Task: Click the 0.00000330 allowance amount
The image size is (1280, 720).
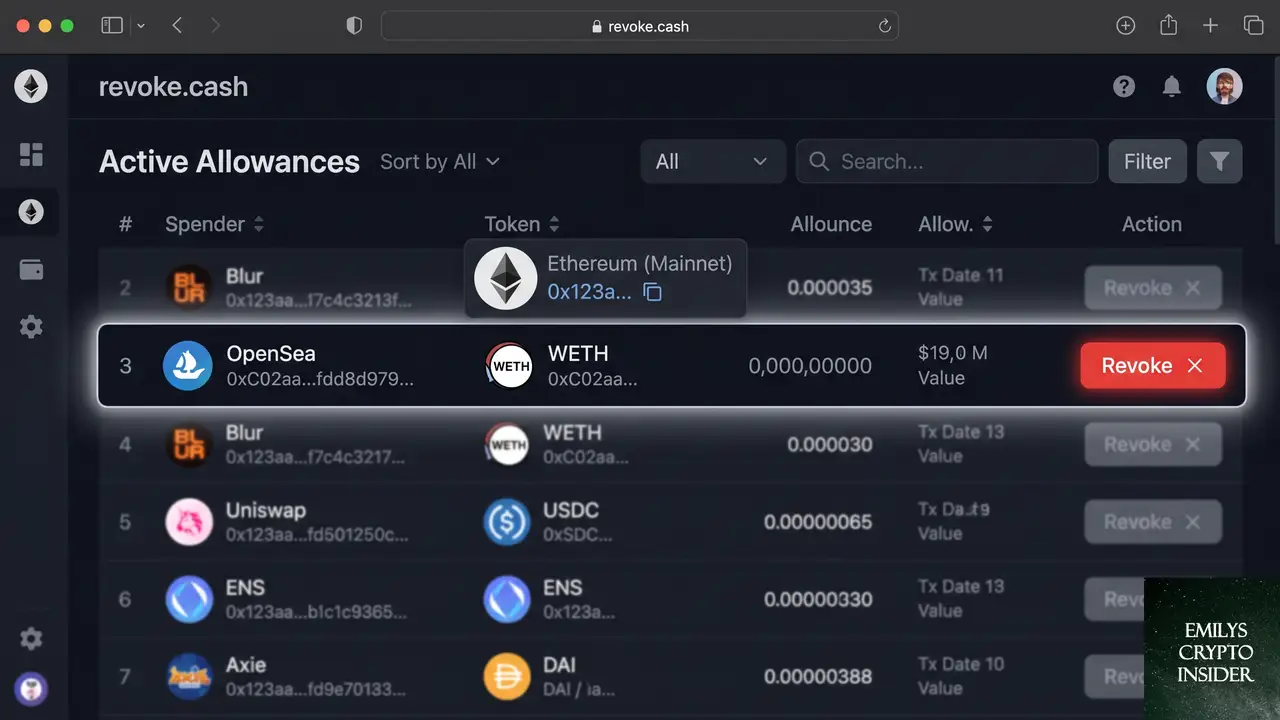Action: [x=818, y=599]
